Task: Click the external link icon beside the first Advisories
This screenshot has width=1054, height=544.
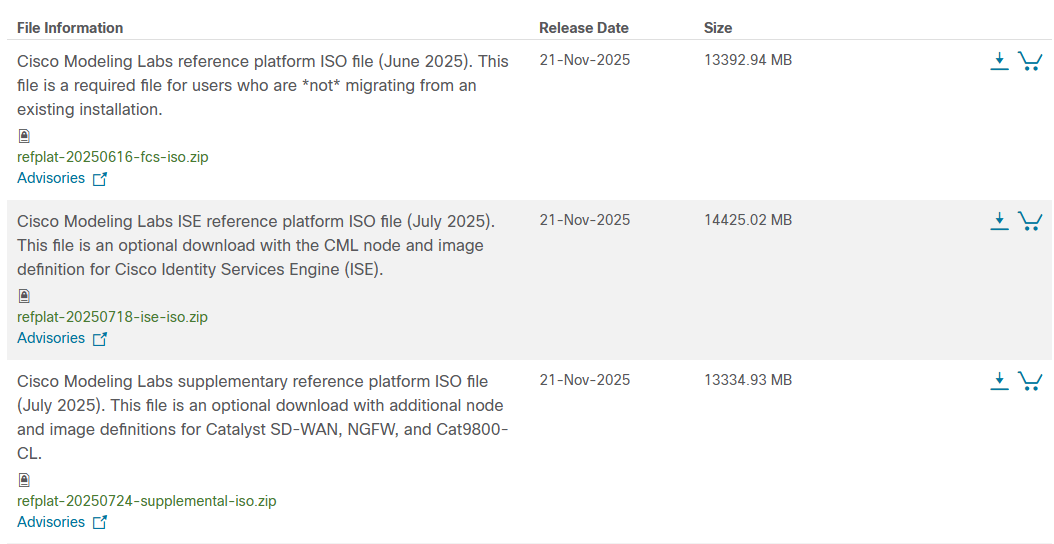Action: [100, 180]
